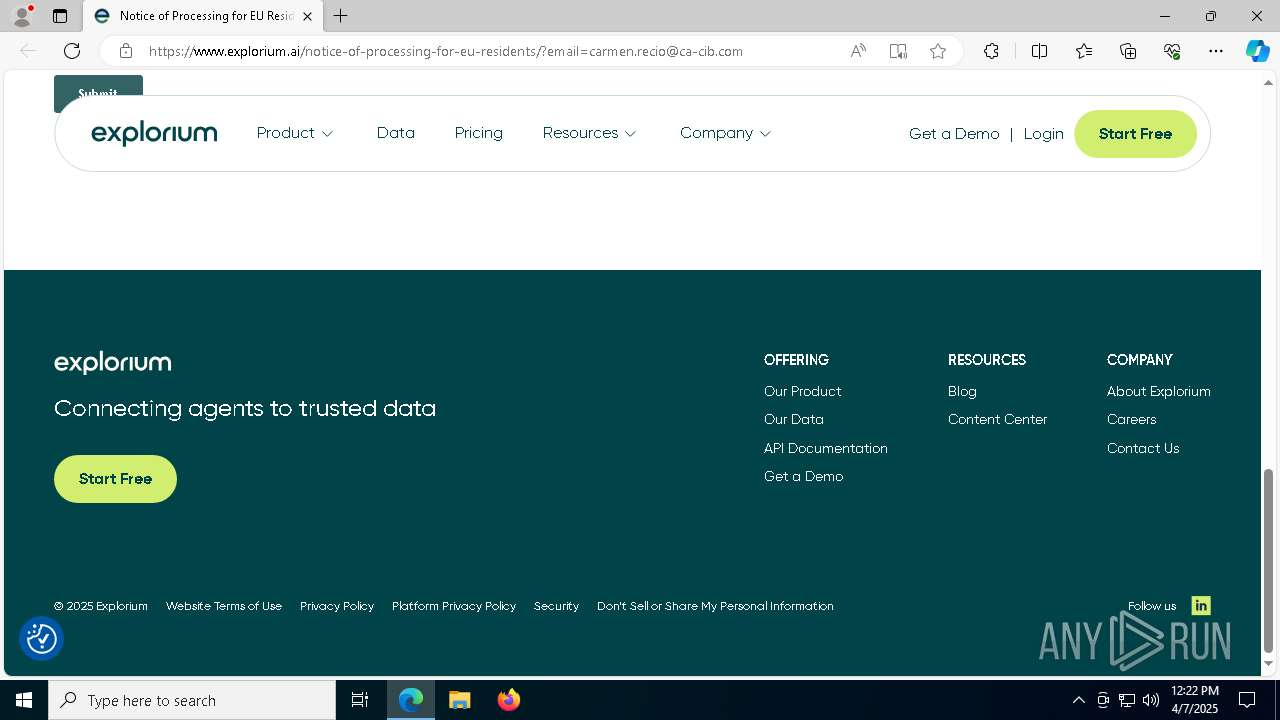Click the page vertical scrollbar thumb
The image size is (1280, 720).
[x=1269, y=560]
